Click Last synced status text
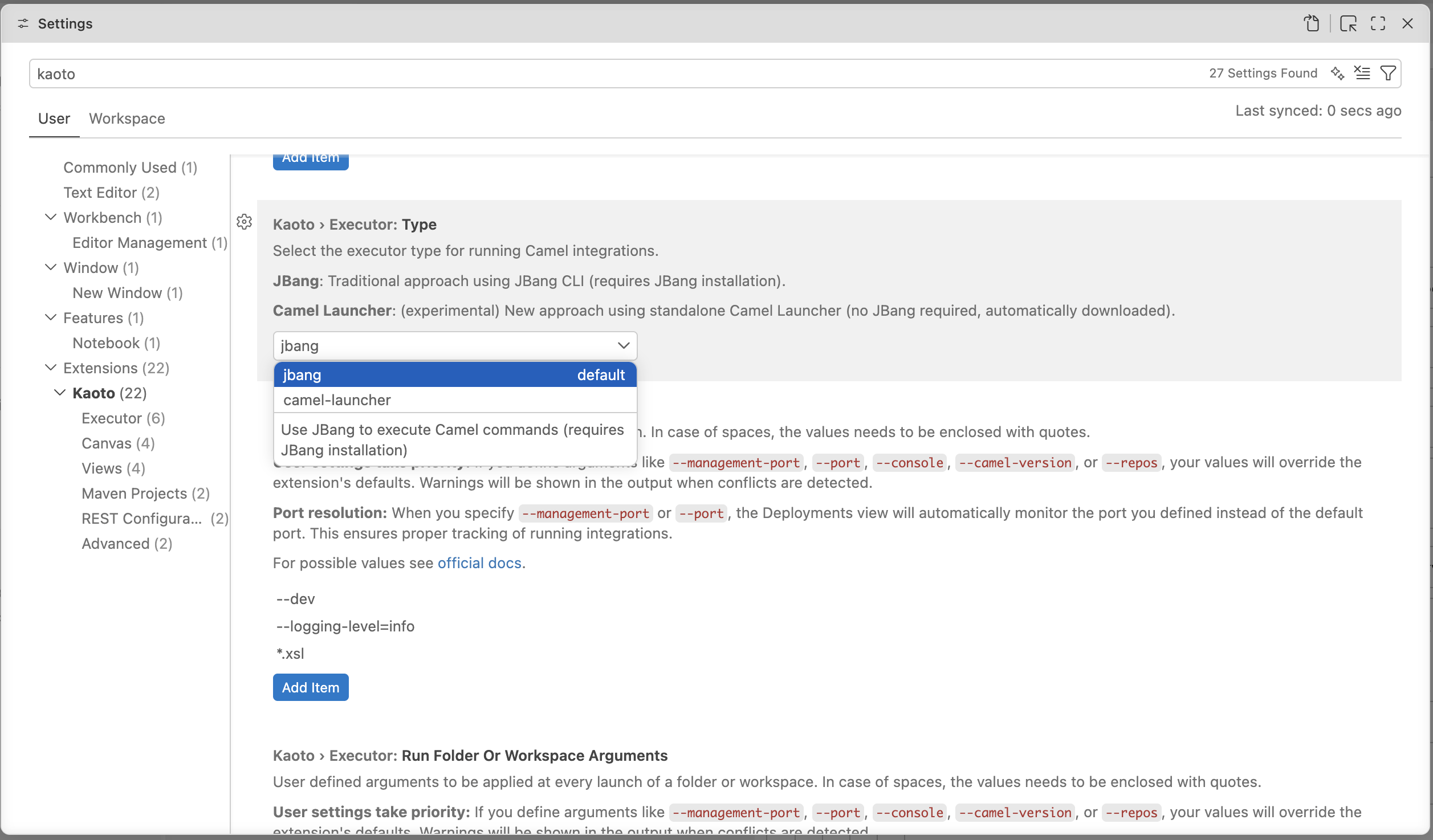Image resolution: width=1433 pixels, height=840 pixels. tap(1318, 111)
